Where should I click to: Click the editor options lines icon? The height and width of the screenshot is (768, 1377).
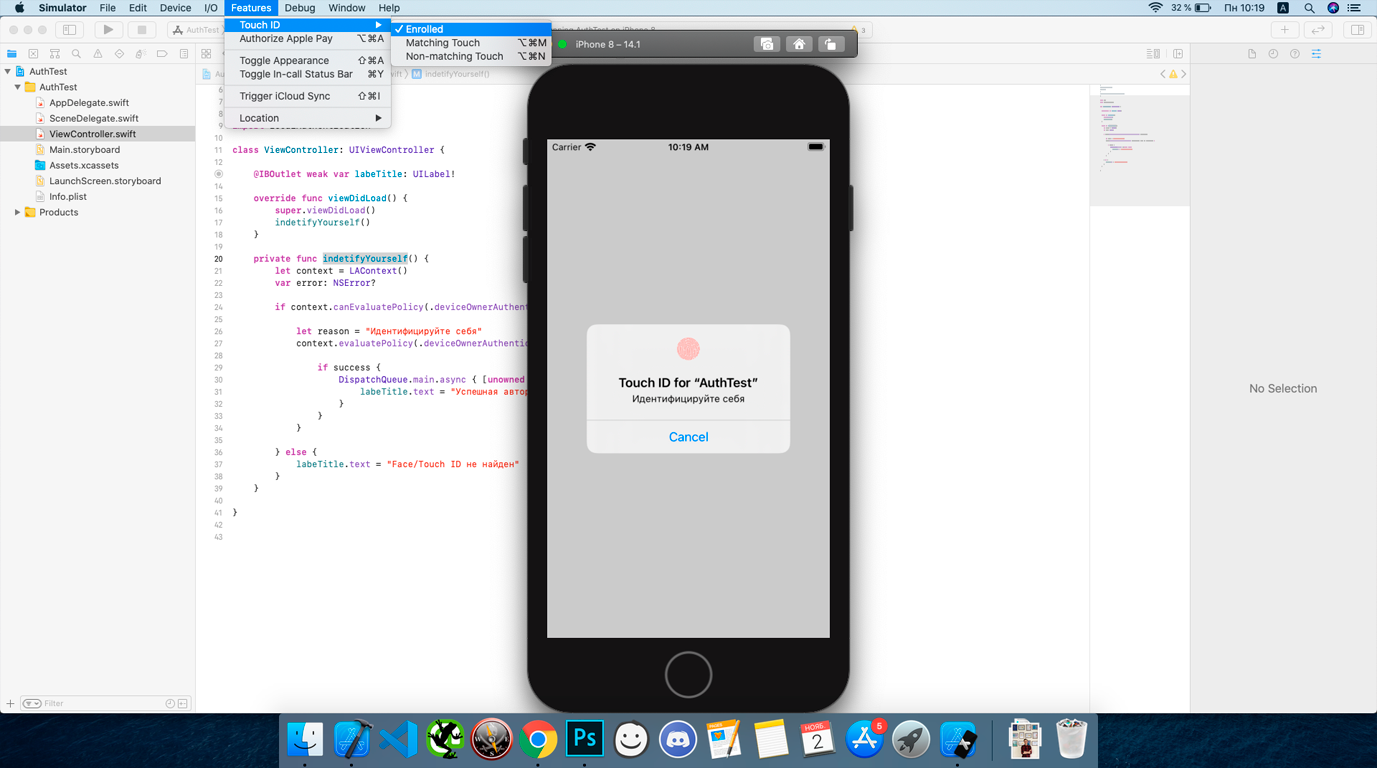[x=1153, y=54]
